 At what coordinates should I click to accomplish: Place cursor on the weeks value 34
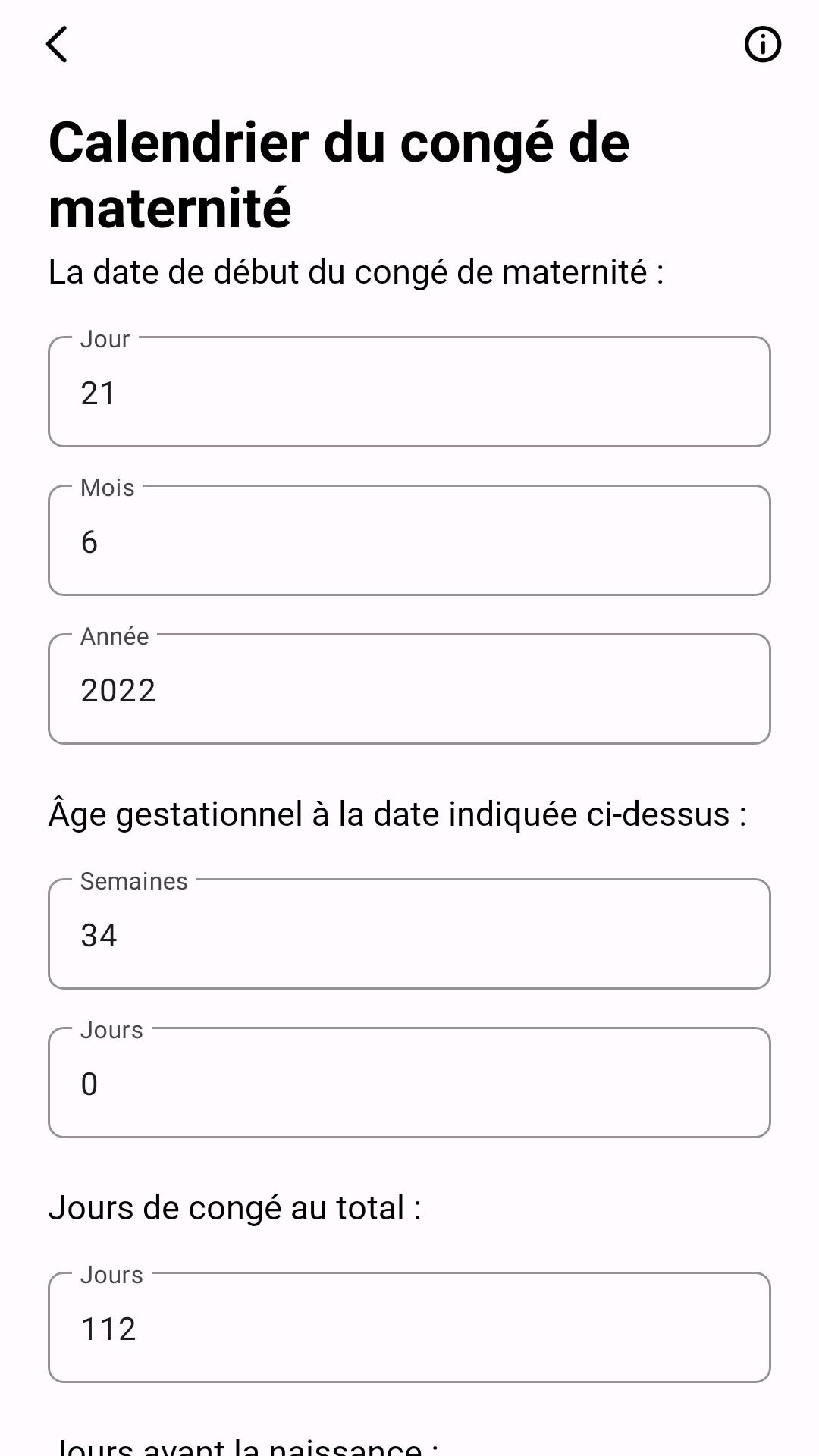point(99,936)
